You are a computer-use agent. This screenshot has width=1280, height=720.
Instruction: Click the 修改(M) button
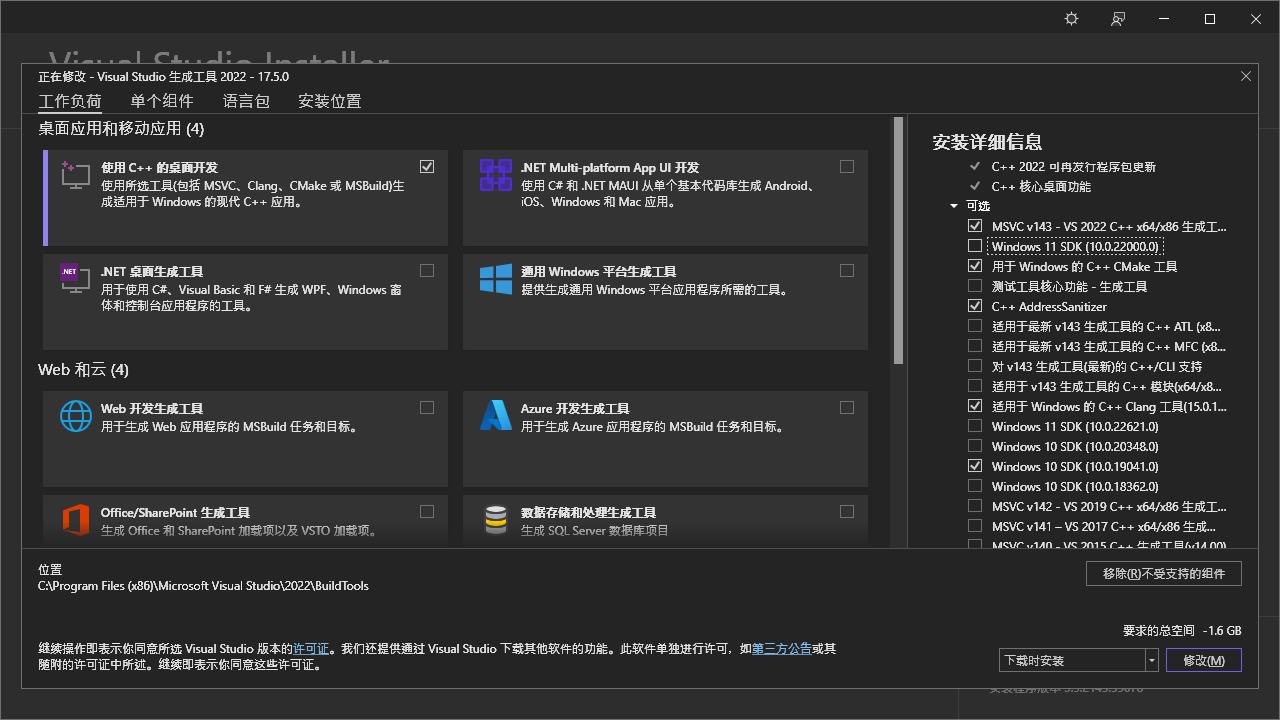1203,660
